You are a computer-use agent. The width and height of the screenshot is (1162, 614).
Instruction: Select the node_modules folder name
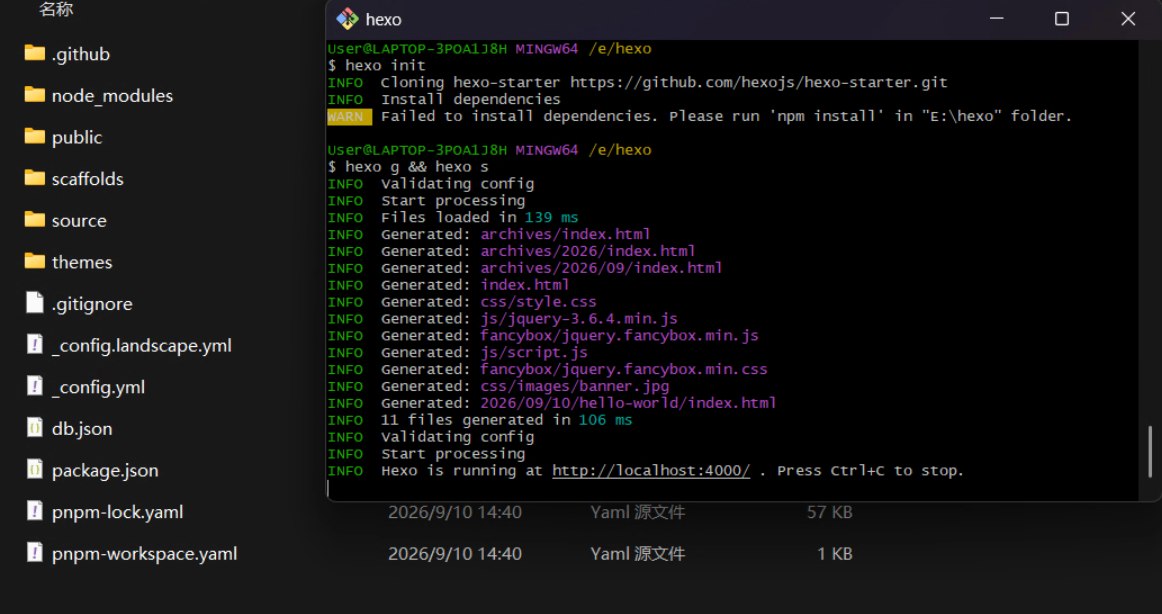(112, 96)
